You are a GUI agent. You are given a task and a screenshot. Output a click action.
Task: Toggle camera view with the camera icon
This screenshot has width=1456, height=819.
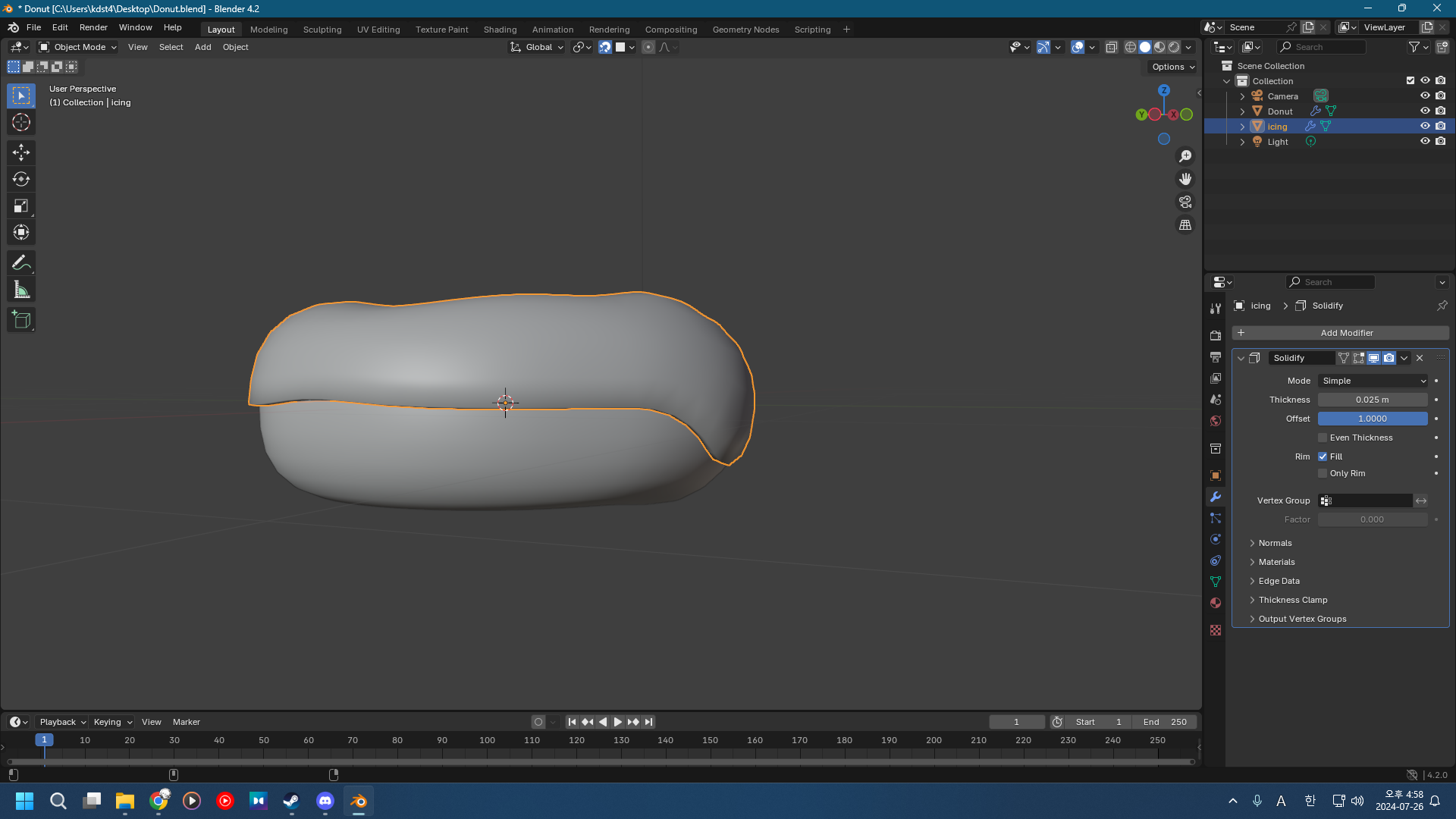[1185, 202]
